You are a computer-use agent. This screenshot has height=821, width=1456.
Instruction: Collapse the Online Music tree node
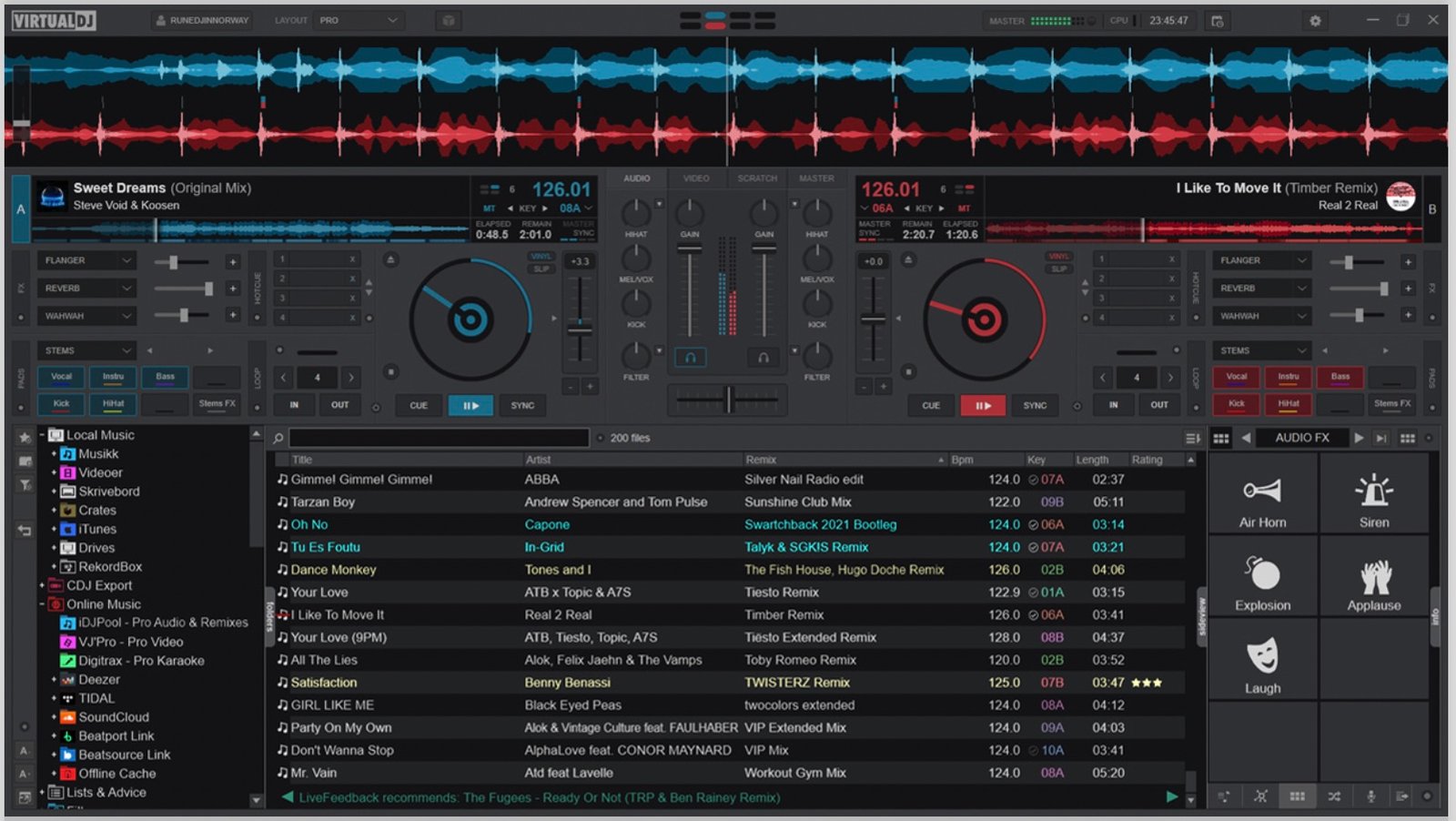(42, 604)
